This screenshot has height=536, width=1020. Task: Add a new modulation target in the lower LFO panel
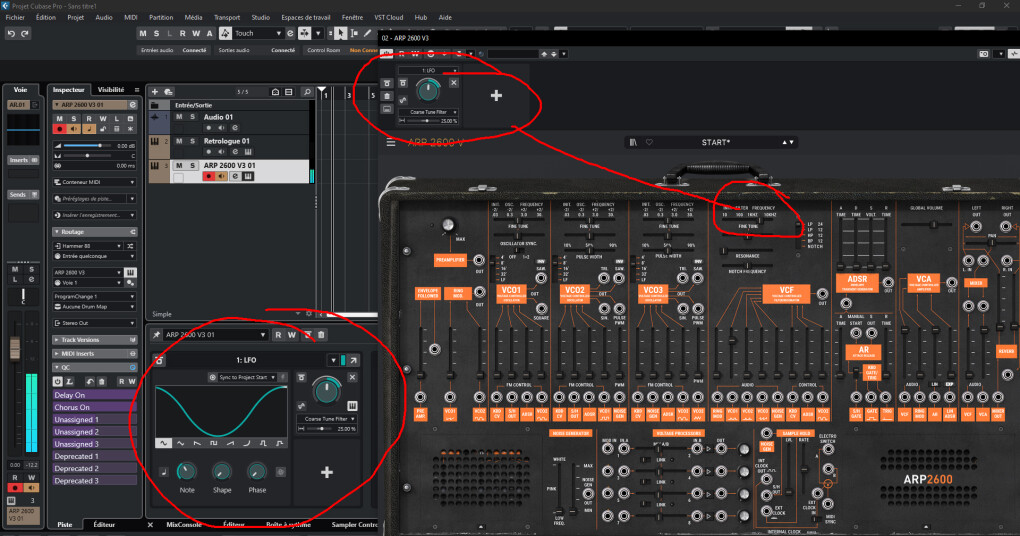[327, 472]
